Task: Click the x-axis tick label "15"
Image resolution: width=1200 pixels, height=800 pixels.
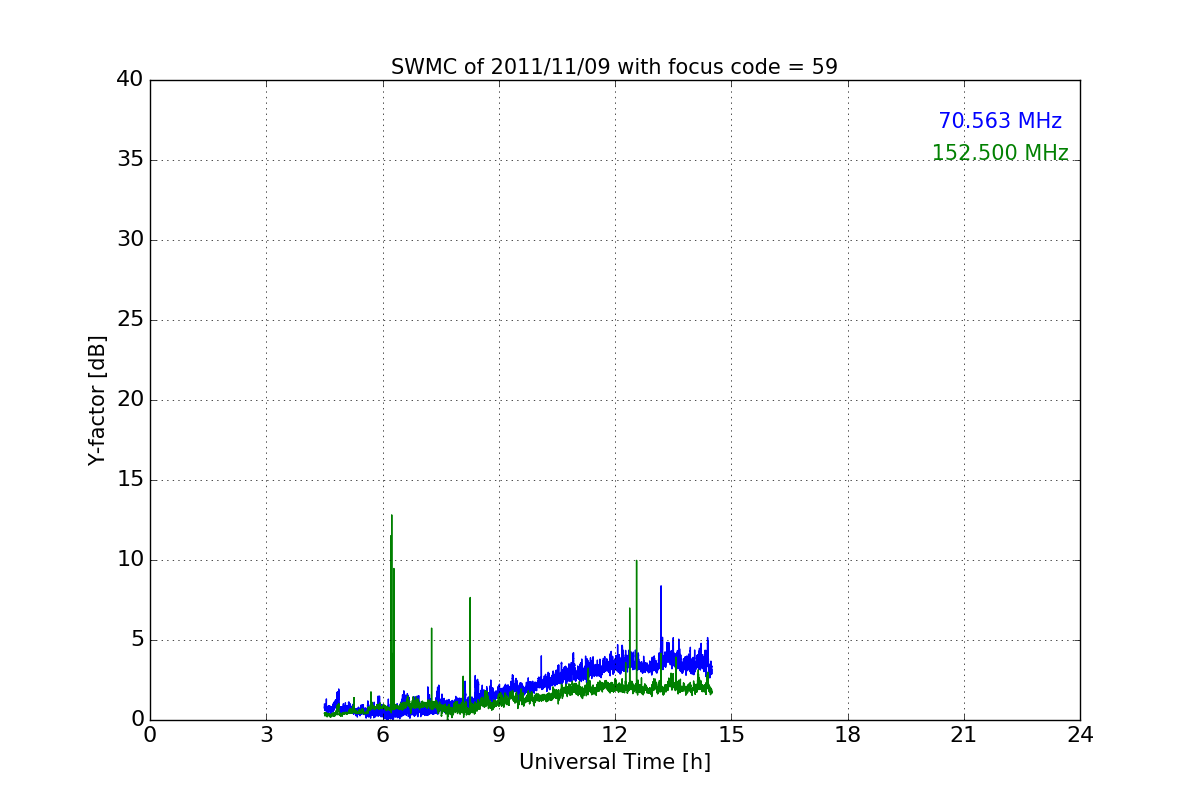Action: 731,735
